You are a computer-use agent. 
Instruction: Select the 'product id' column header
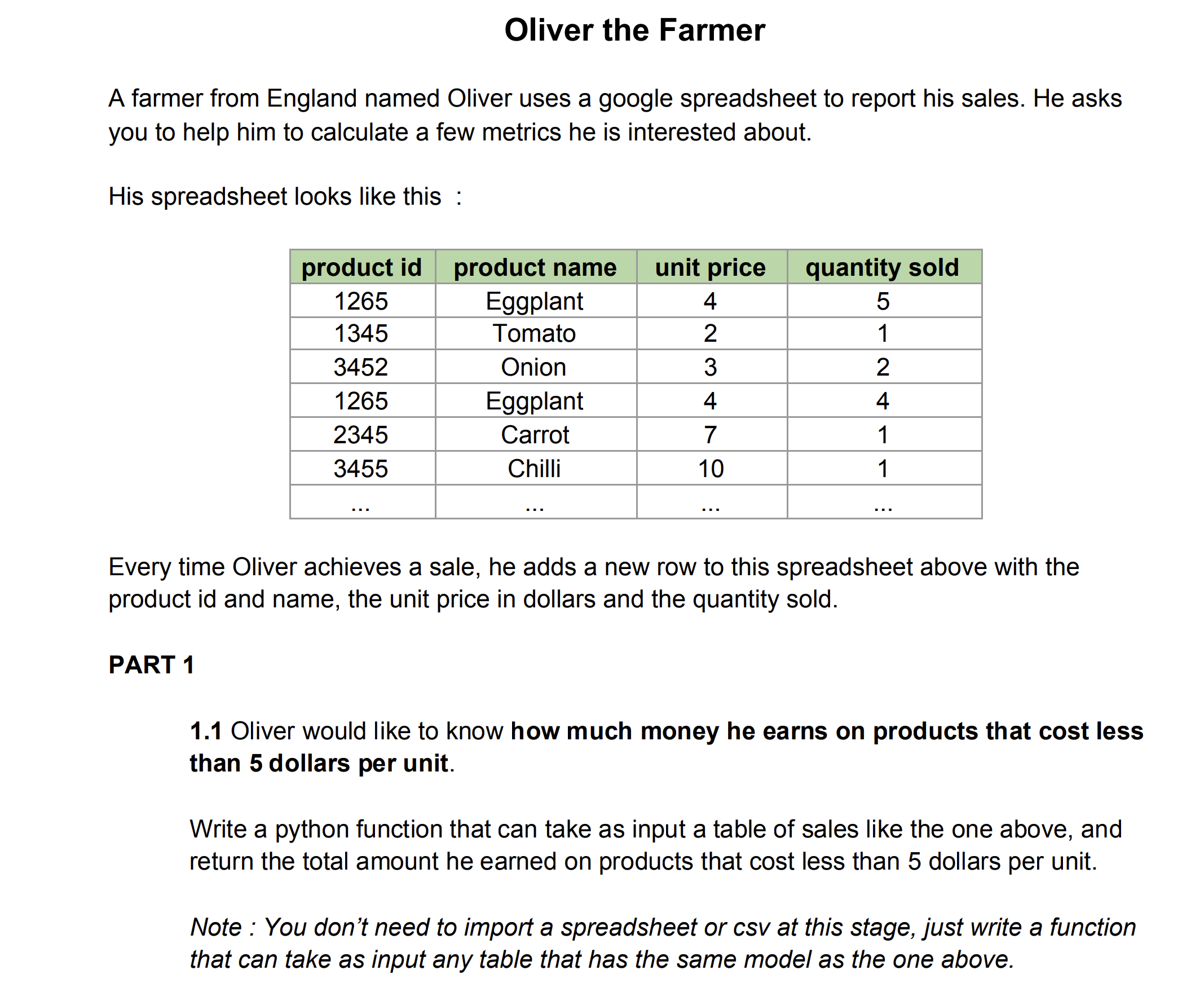(x=363, y=267)
